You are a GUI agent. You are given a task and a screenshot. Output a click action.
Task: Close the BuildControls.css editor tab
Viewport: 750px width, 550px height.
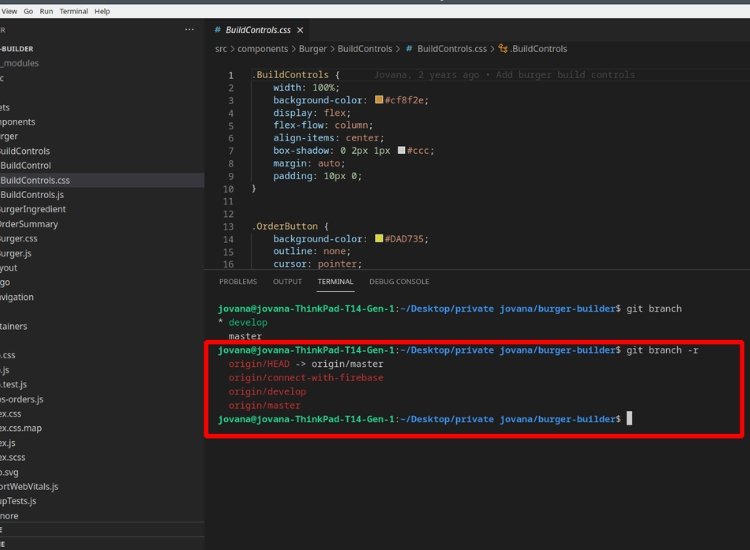tap(300, 30)
